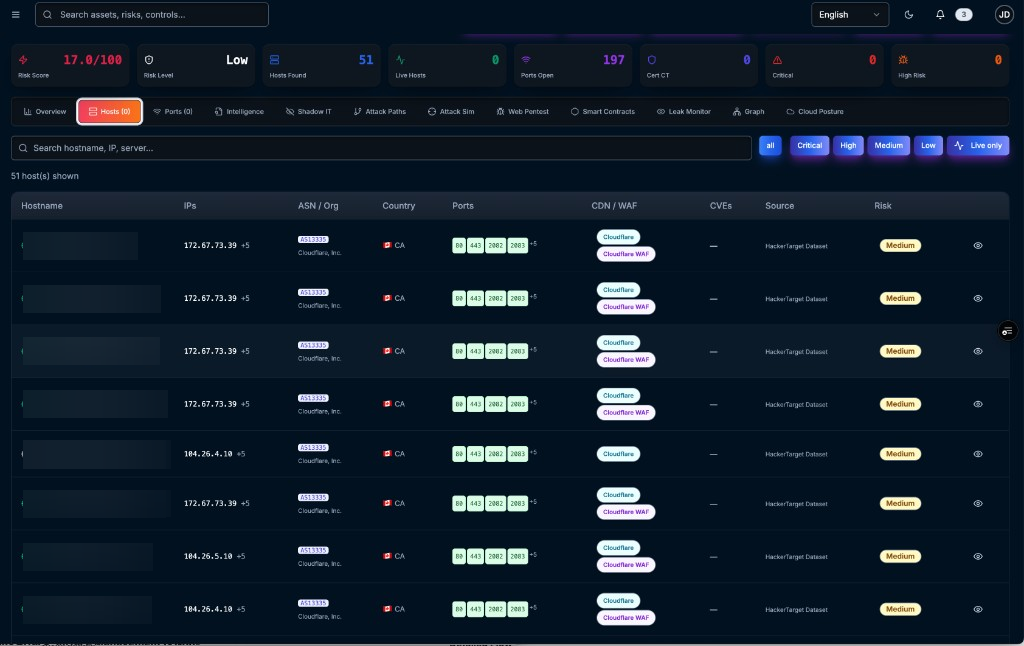Screen dimensions: 1024x646
Task: Click eye icon on last host row
Action: click(x=978, y=609)
